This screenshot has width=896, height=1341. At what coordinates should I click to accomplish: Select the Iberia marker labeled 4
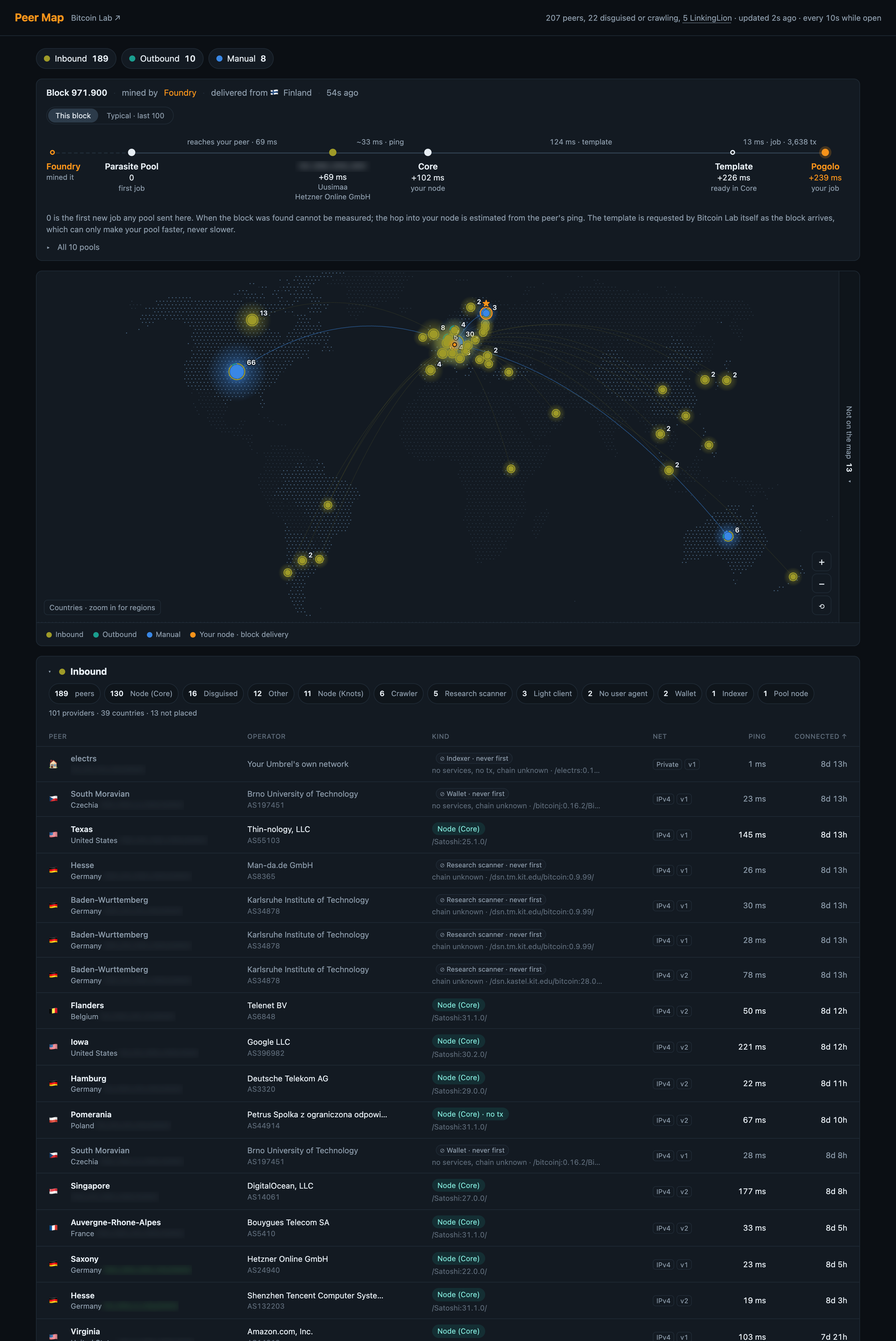(430, 370)
